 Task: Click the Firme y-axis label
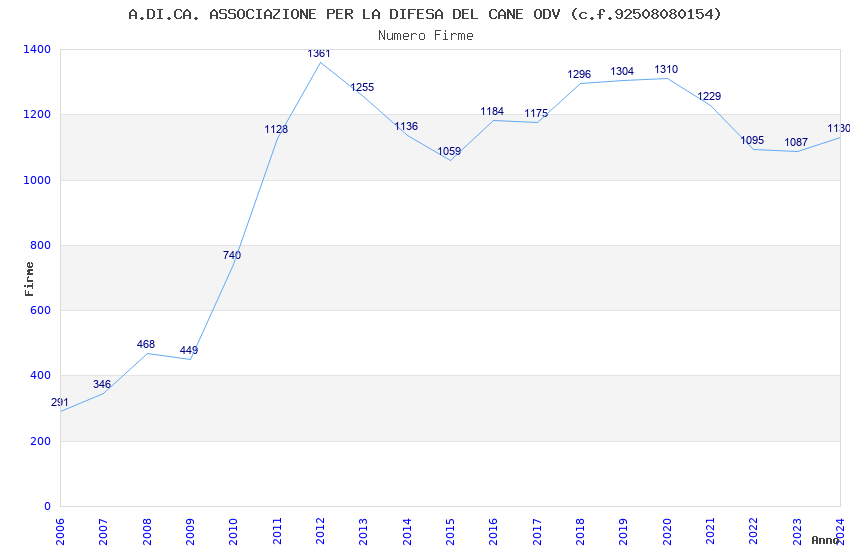(x=29, y=279)
